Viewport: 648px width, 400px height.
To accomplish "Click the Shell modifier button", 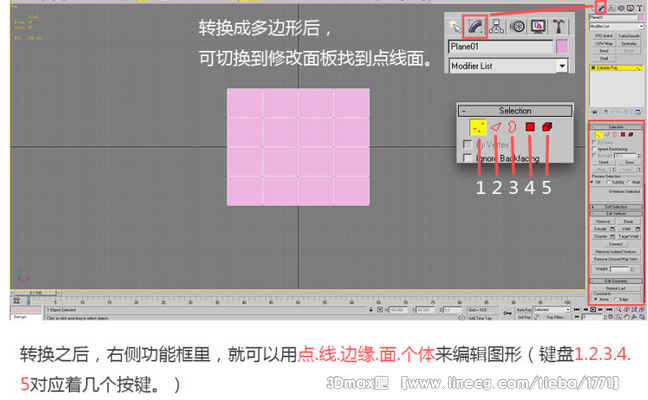I will pyautogui.click(x=604, y=58).
